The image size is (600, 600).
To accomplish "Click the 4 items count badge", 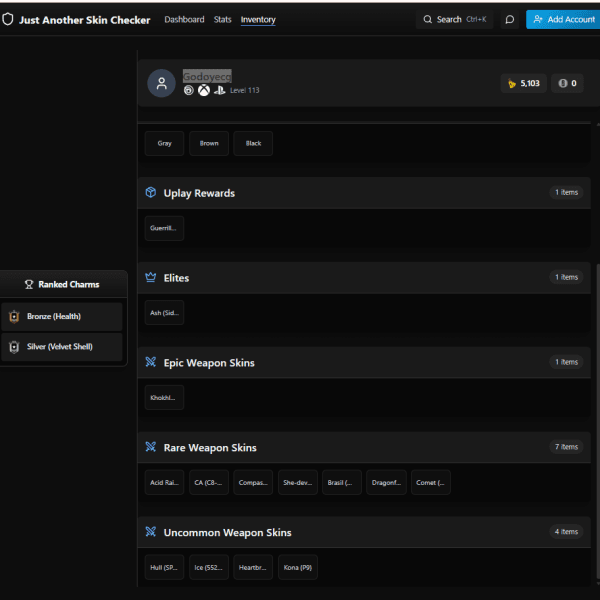I will click(x=566, y=532).
